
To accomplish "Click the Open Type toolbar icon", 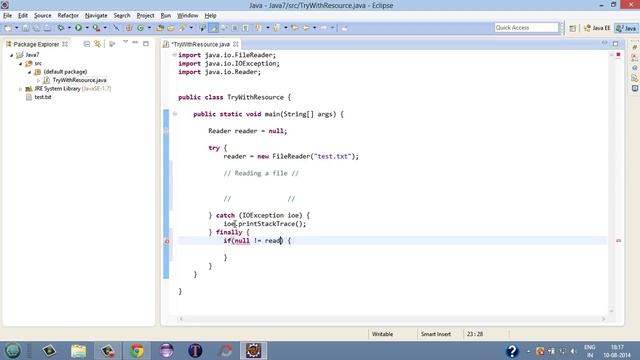I will [x=160, y=28].
